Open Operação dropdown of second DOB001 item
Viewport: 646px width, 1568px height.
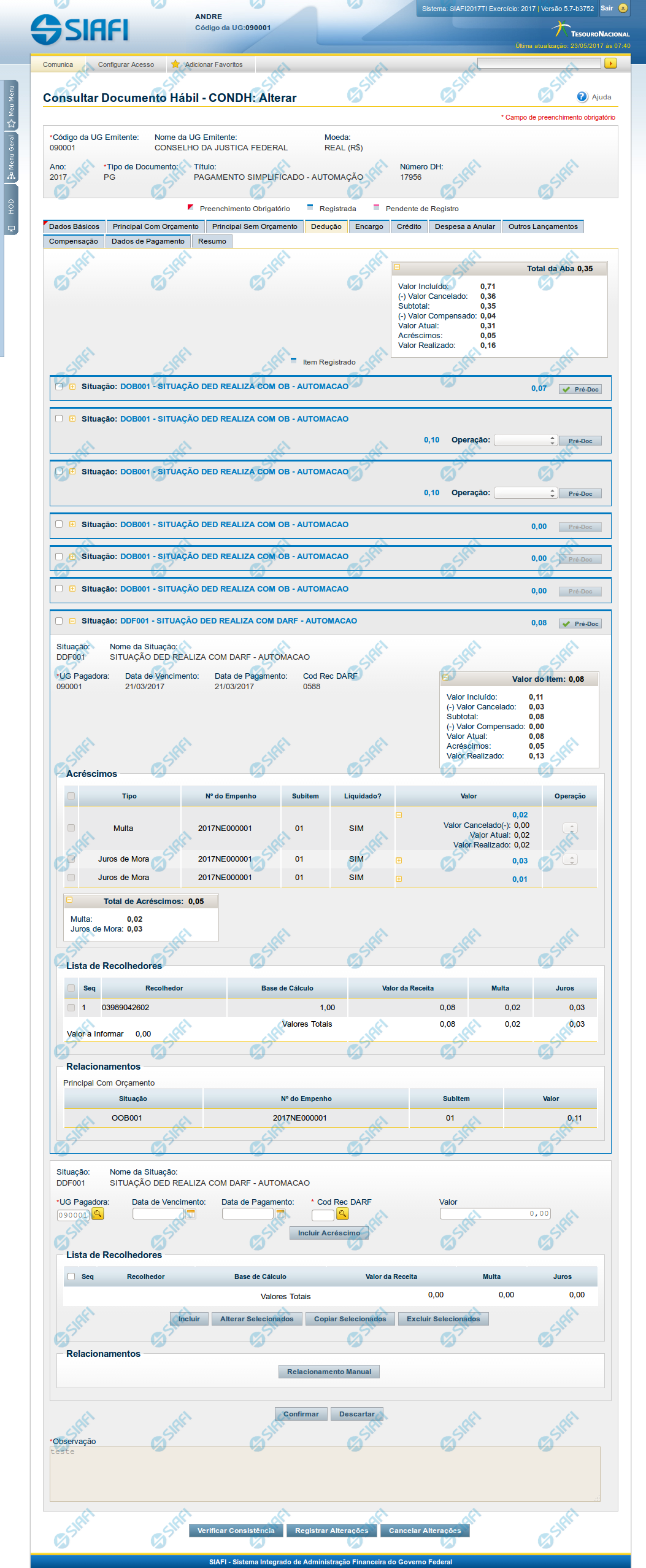525,441
